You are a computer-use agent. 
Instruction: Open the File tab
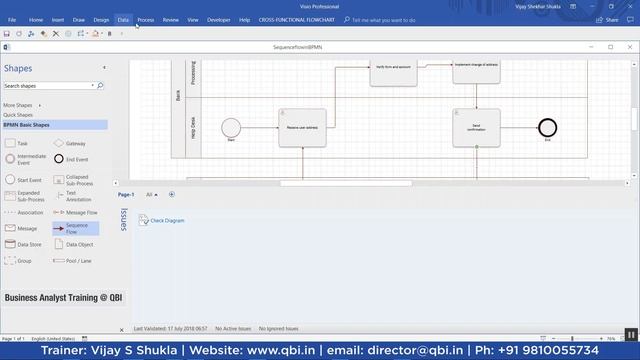pyautogui.click(x=12, y=20)
